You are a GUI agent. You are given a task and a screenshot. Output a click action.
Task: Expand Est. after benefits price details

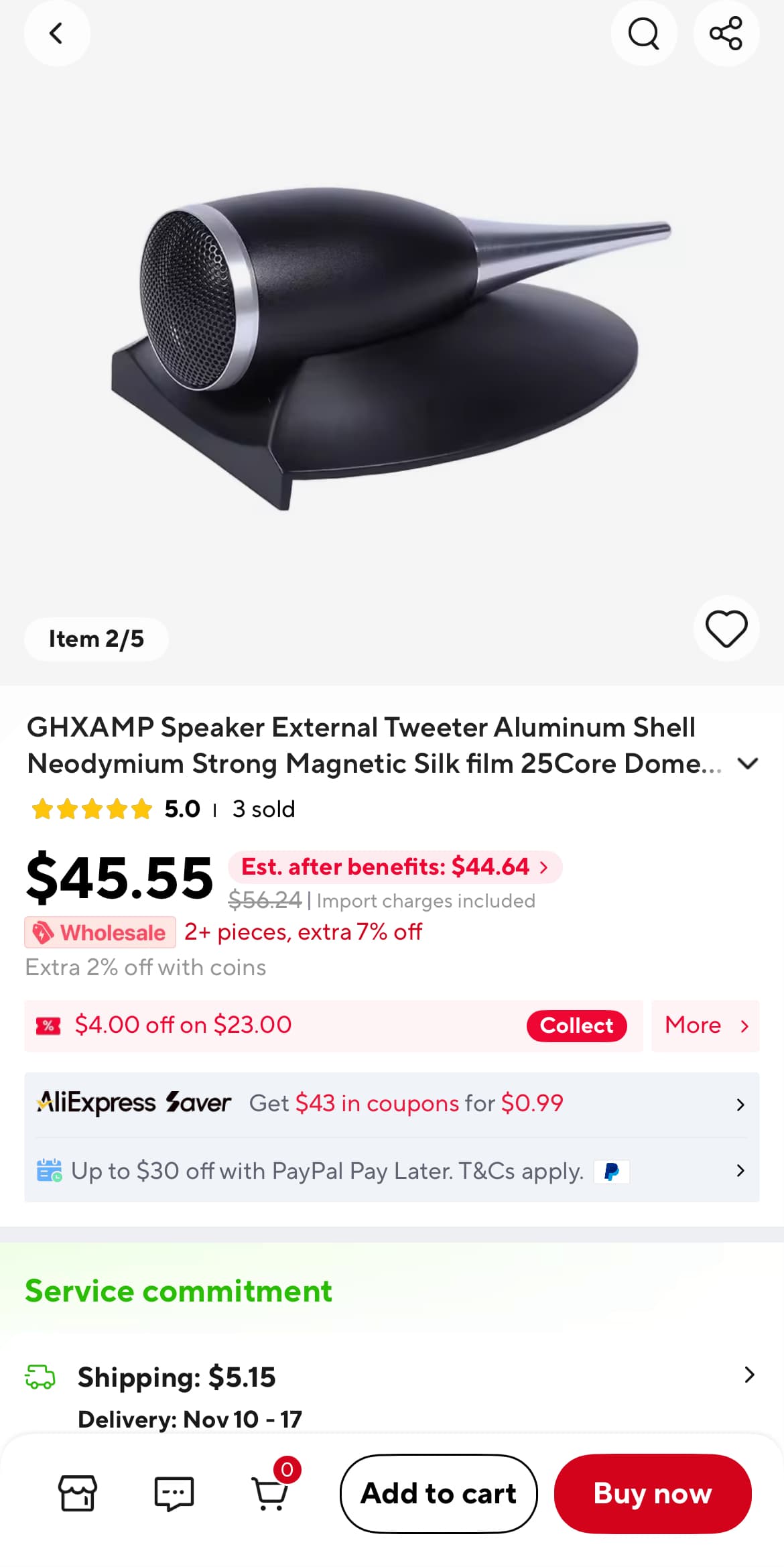coord(395,867)
